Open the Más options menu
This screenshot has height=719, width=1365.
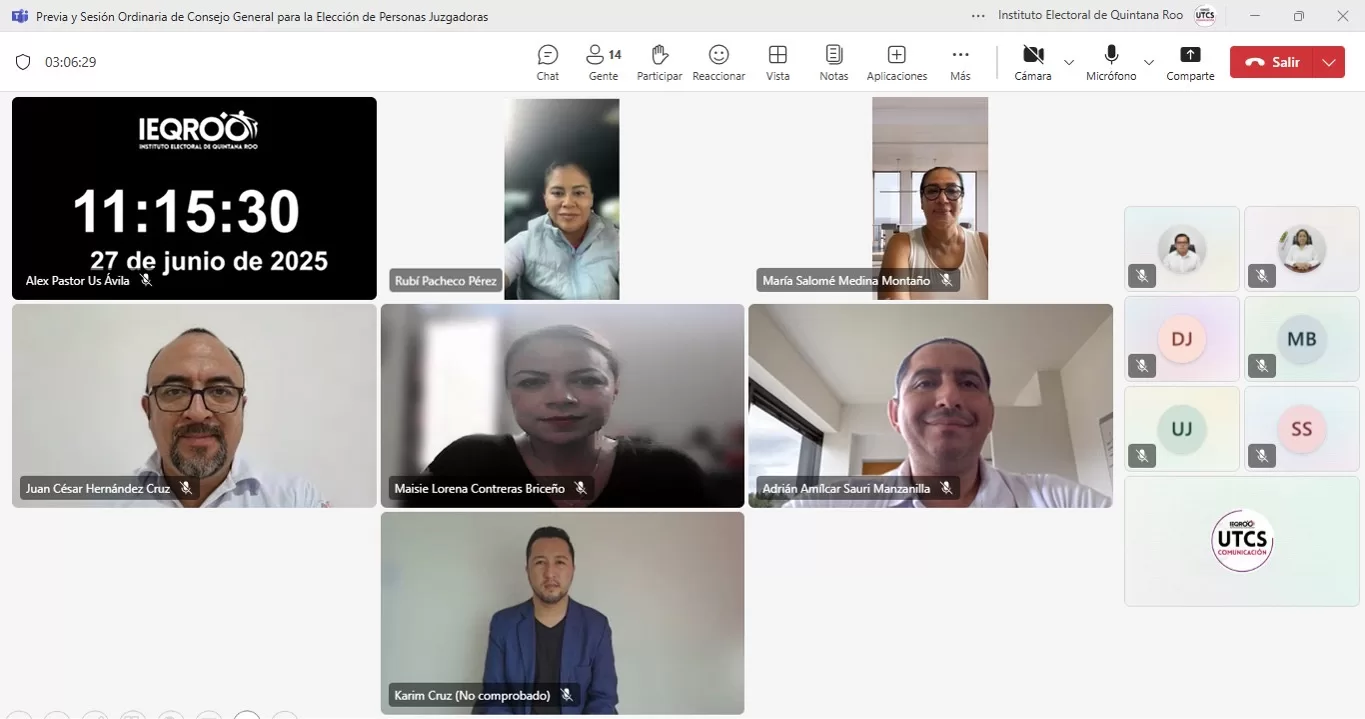pos(960,62)
